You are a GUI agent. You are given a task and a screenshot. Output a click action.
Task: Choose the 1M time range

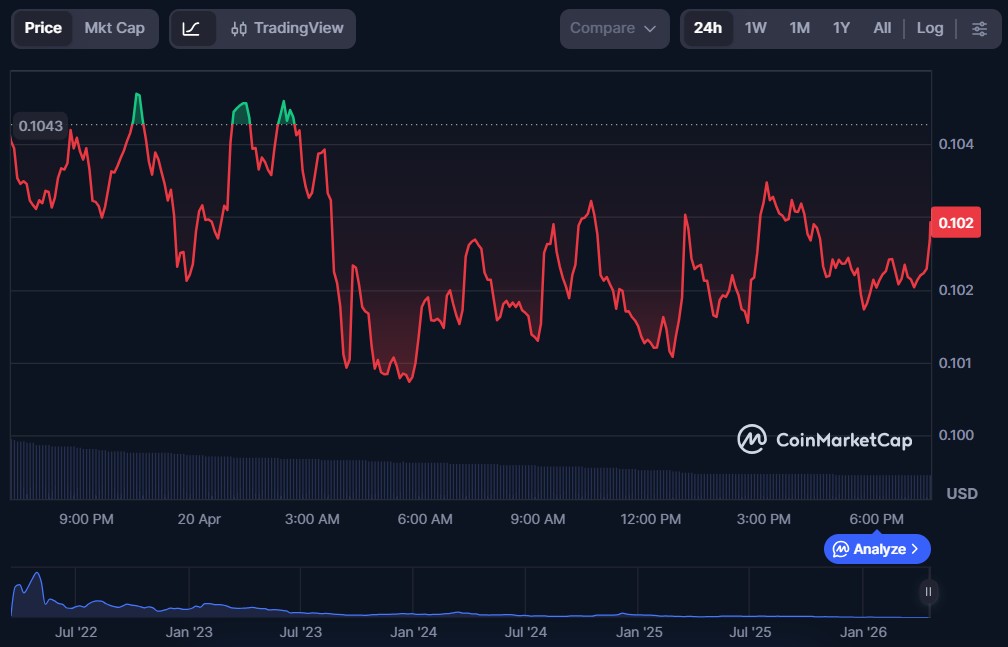[799, 28]
